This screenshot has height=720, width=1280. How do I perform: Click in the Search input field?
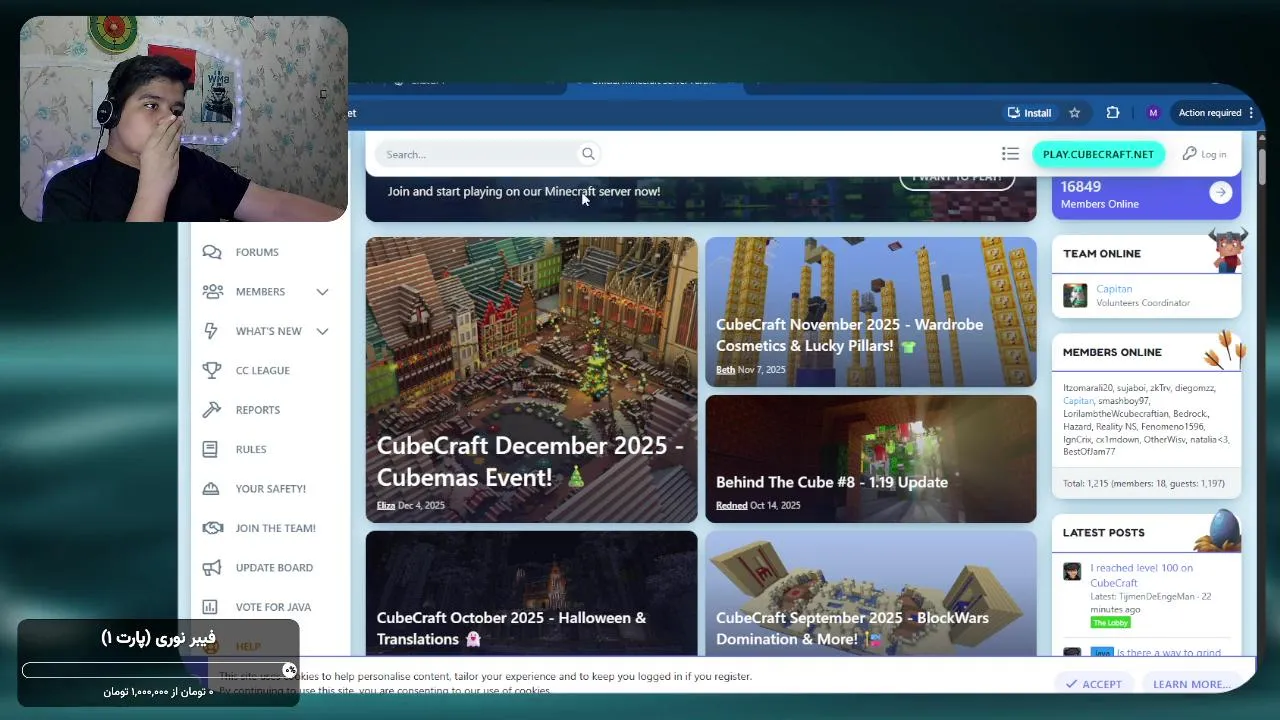[478, 154]
